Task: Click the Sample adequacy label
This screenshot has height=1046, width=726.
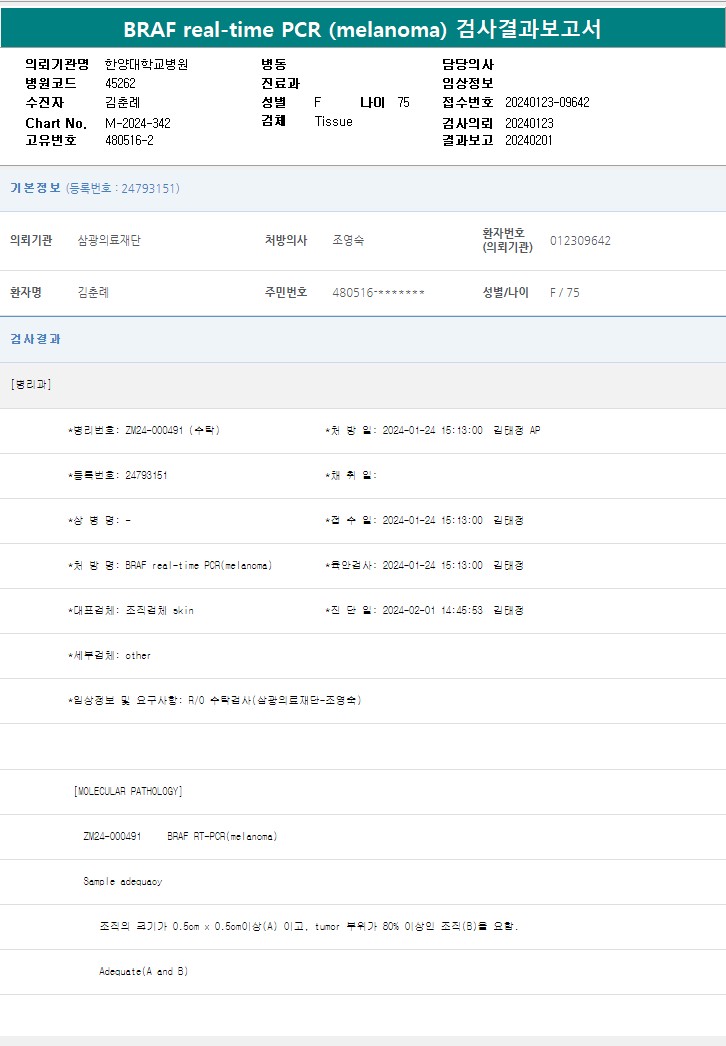Action: click(x=122, y=881)
